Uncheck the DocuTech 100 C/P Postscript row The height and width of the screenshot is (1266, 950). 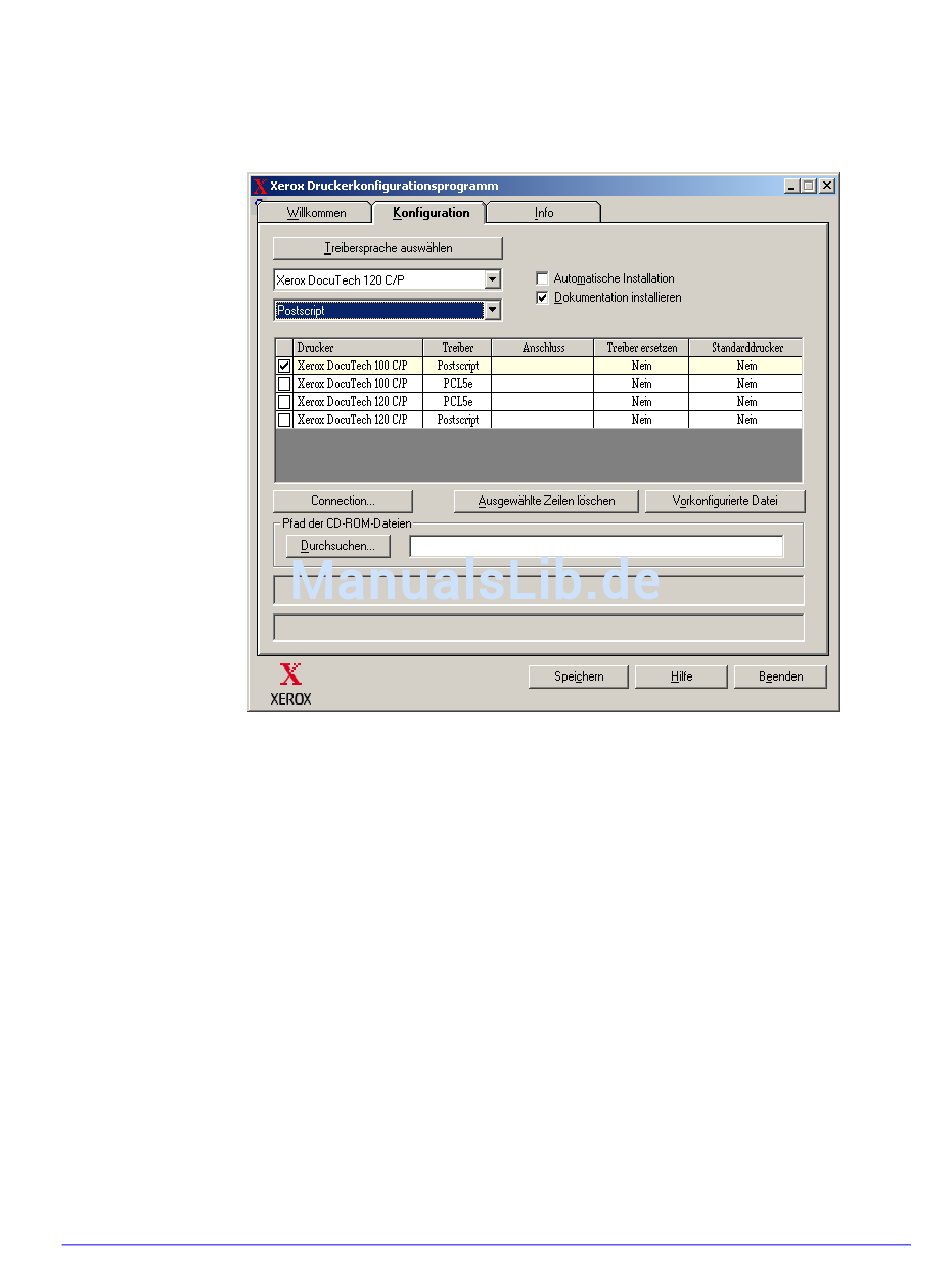284,366
